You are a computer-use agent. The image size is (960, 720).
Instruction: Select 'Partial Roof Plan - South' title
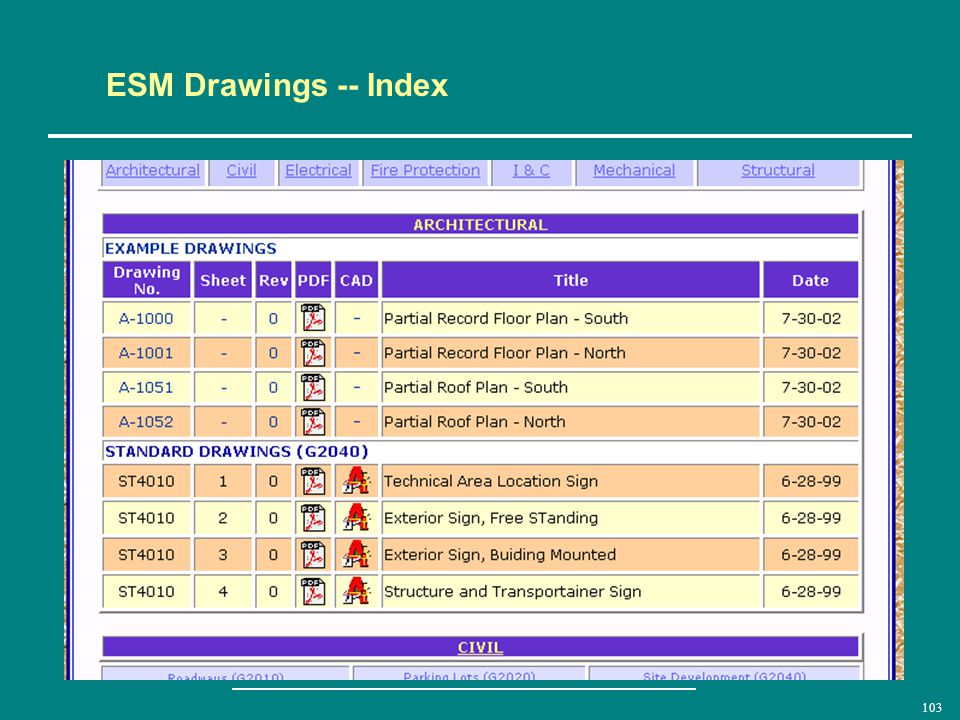pos(476,387)
